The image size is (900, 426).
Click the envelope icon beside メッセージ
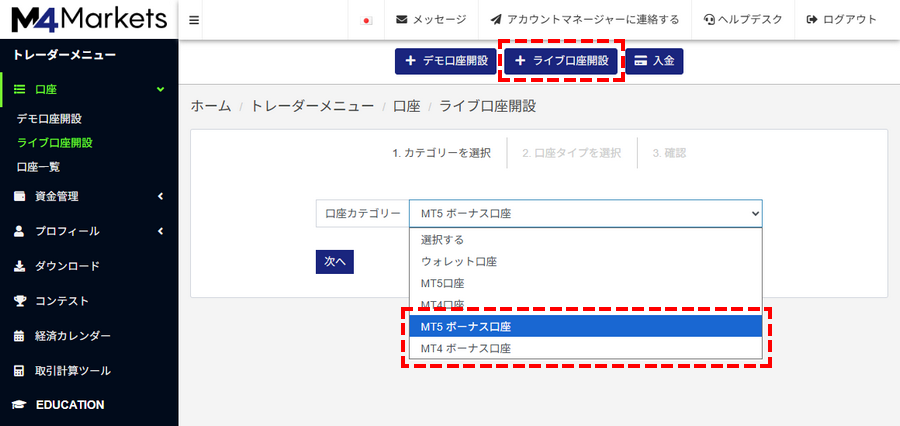pyautogui.click(x=402, y=20)
